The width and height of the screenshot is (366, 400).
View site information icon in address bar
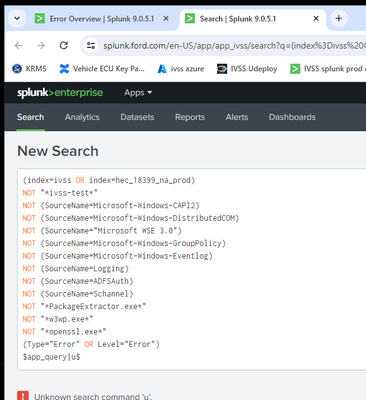point(91,45)
